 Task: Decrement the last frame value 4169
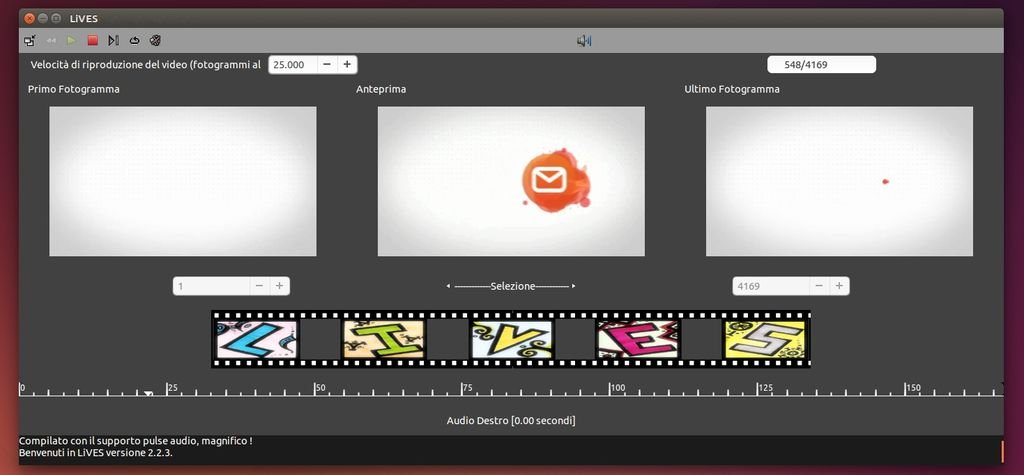coord(819,286)
